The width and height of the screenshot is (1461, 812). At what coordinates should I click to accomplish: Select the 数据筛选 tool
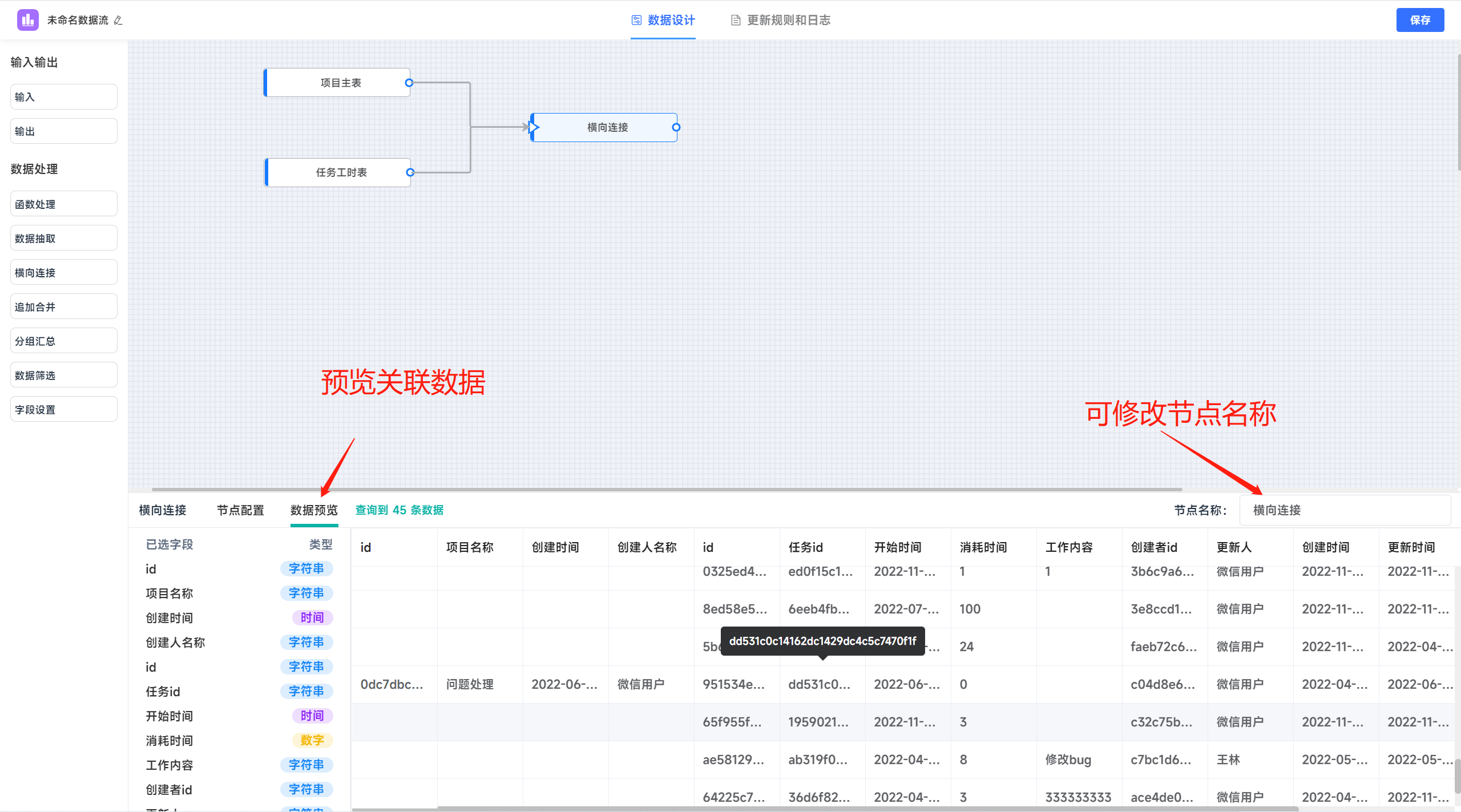pos(63,374)
